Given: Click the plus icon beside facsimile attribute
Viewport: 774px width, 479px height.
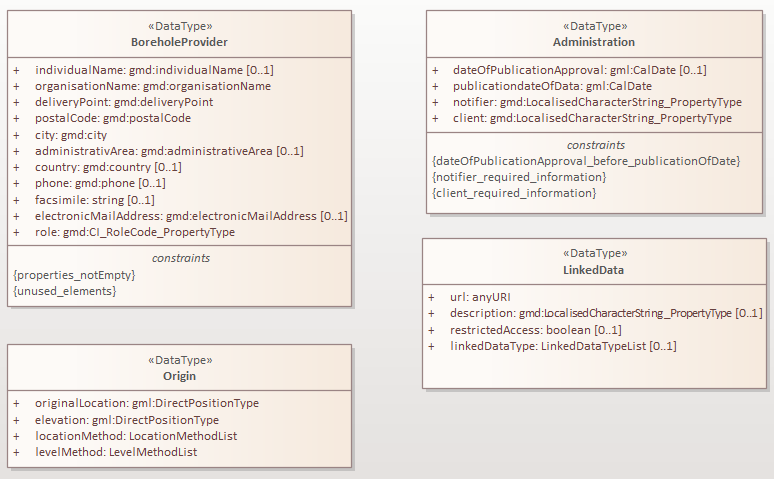Looking at the screenshot, I should pos(17,200).
